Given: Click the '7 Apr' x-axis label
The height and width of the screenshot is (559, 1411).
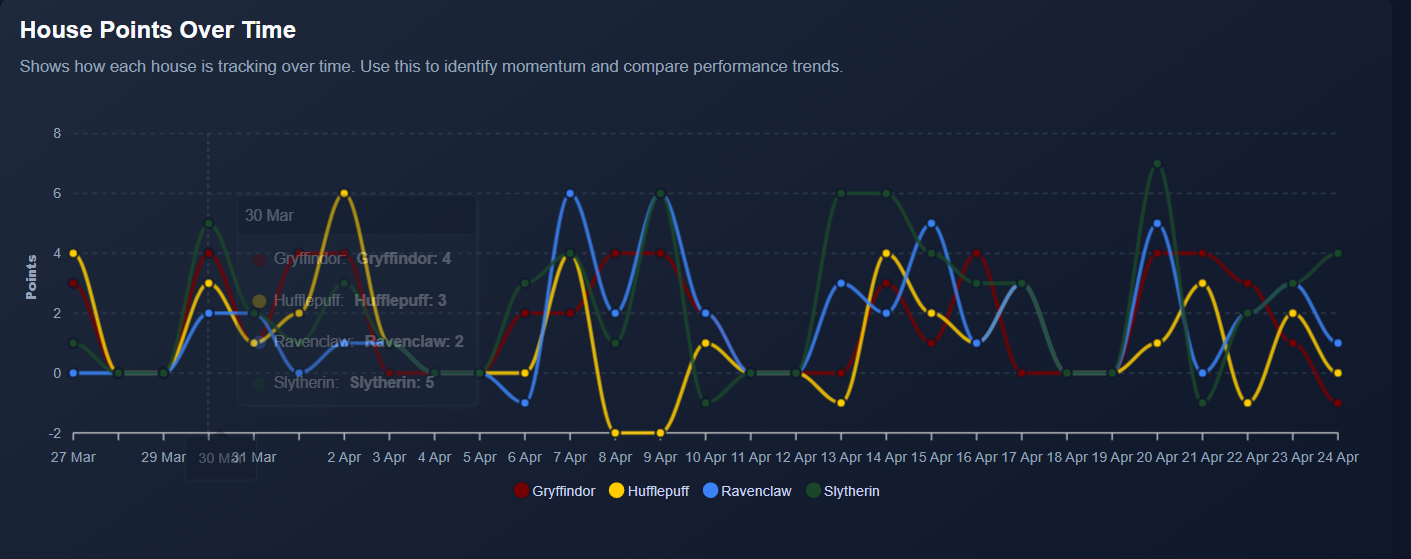Looking at the screenshot, I should point(570,457).
